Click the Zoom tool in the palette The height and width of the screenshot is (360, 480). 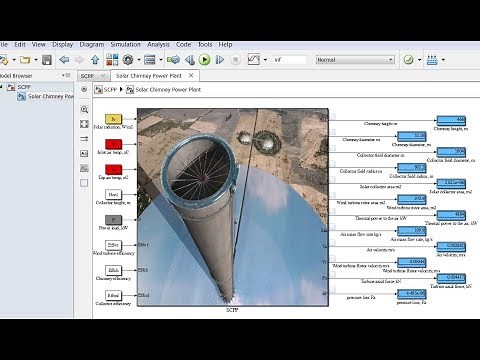[x=84, y=109]
